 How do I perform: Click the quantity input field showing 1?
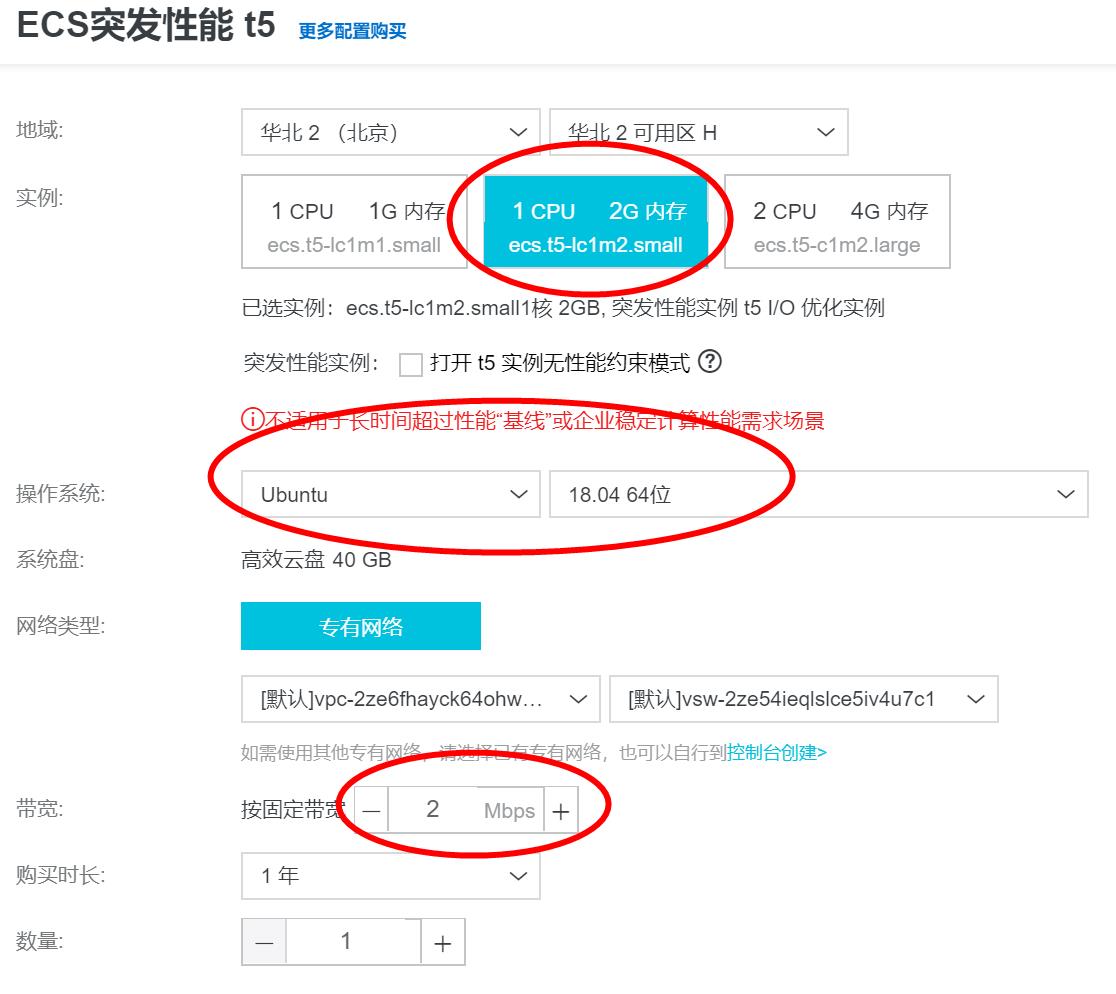click(354, 941)
